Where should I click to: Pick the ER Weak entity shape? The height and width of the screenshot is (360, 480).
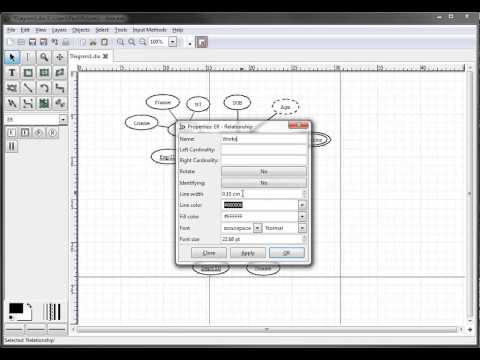[x=25, y=133]
